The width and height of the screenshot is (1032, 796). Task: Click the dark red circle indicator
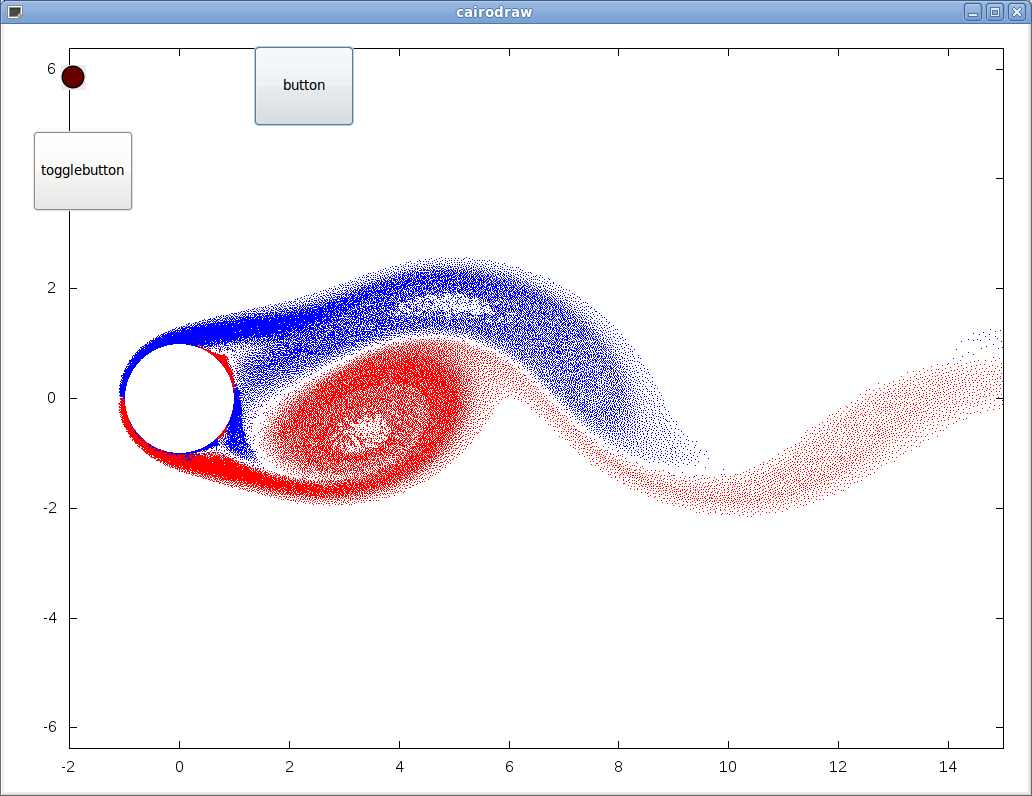[73, 77]
